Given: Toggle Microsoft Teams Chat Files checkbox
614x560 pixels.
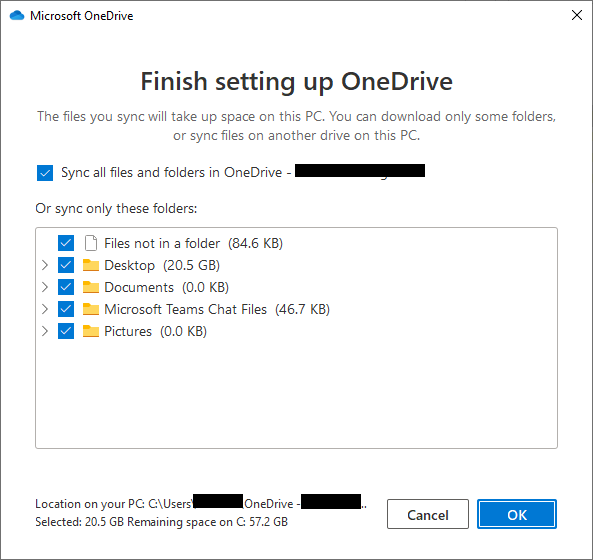Looking at the screenshot, I should (x=66, y=309).
